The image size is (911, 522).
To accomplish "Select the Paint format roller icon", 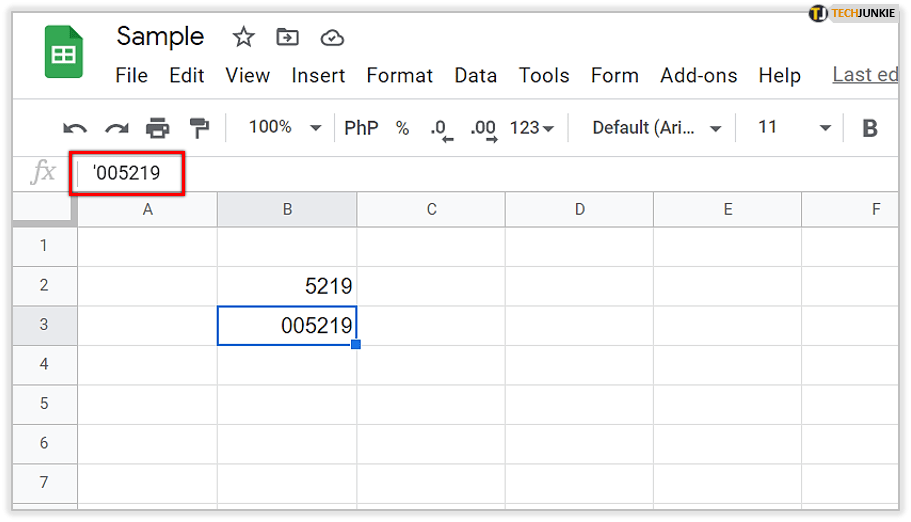I will (200, 128).
